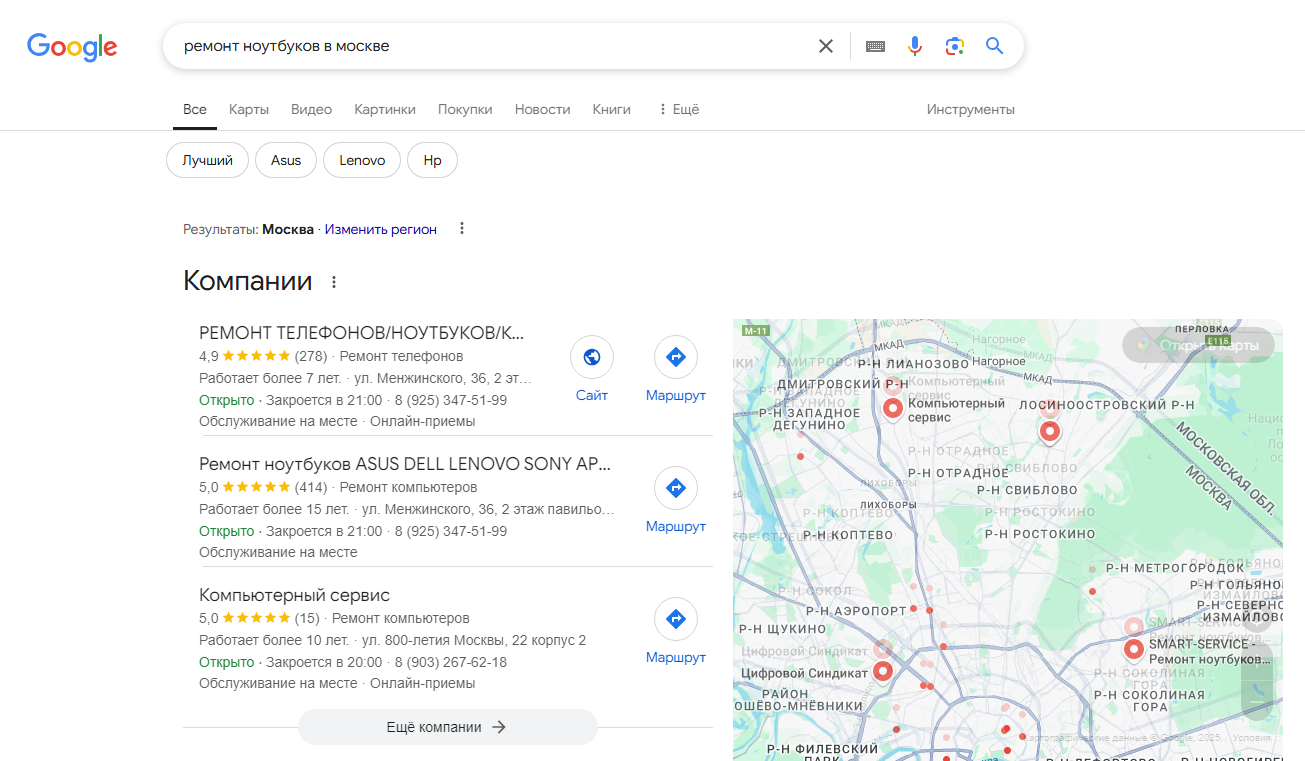Click Цифровой Синдикат map pin
Viewport: 1305px width, 761px height.
[x=883, y=672]
